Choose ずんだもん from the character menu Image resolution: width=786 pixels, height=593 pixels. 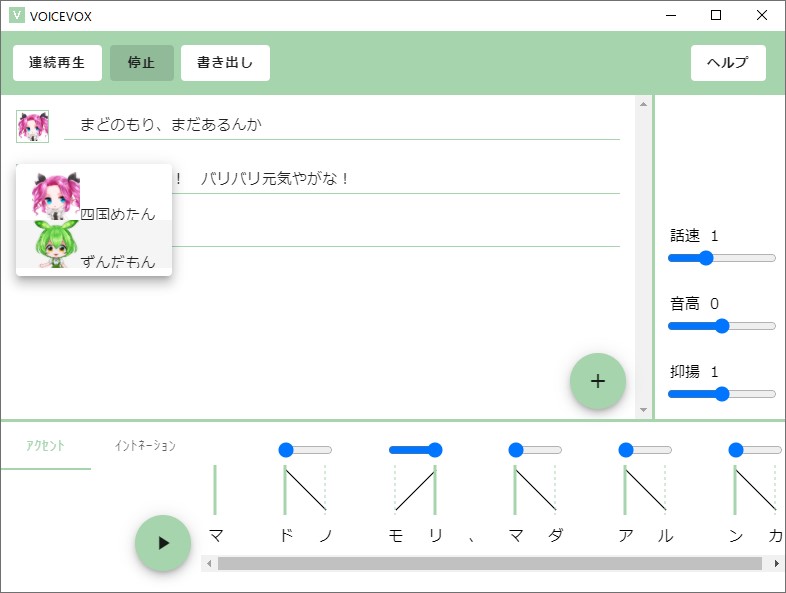click(94, 244)
